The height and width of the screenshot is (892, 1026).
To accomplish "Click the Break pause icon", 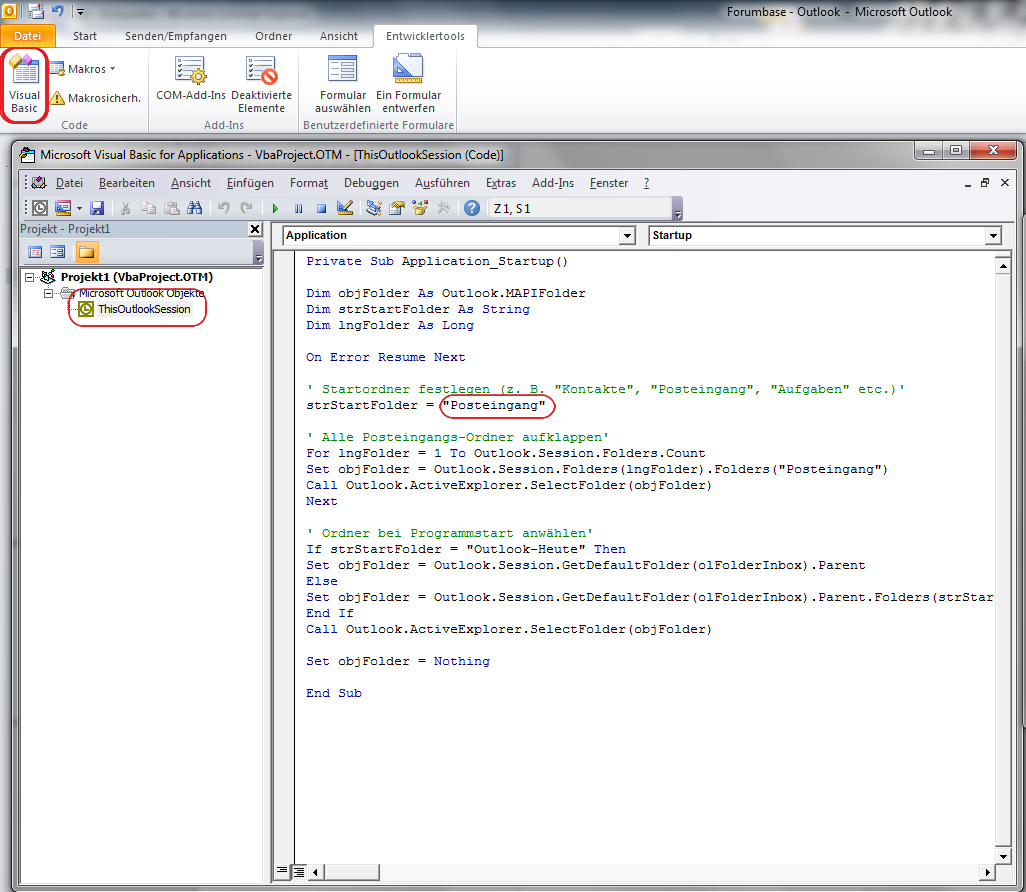I will [298, 208].
